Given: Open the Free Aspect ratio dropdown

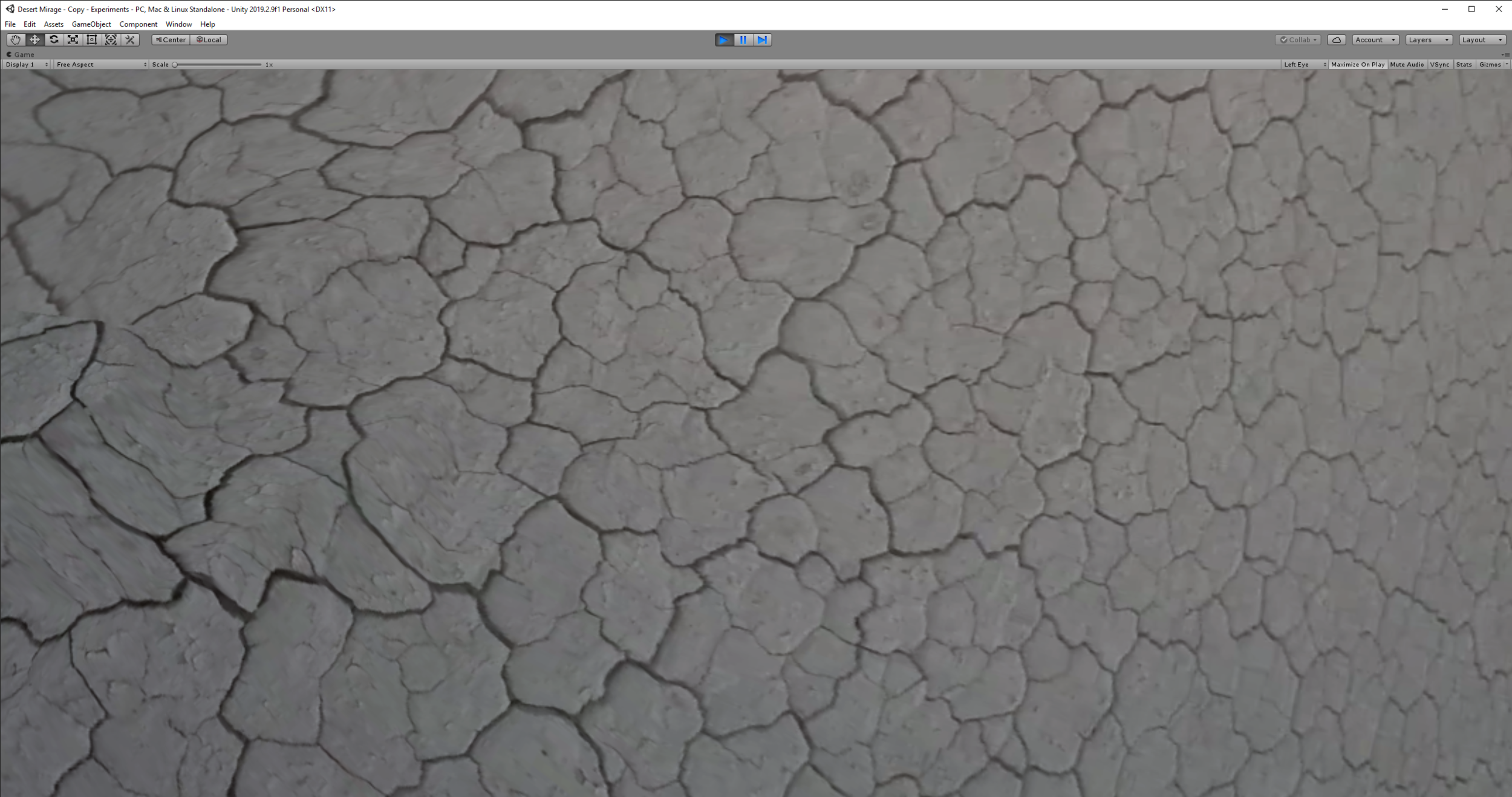Looking at the screenshot, I should pyautogui.click(x=101, y=65).
